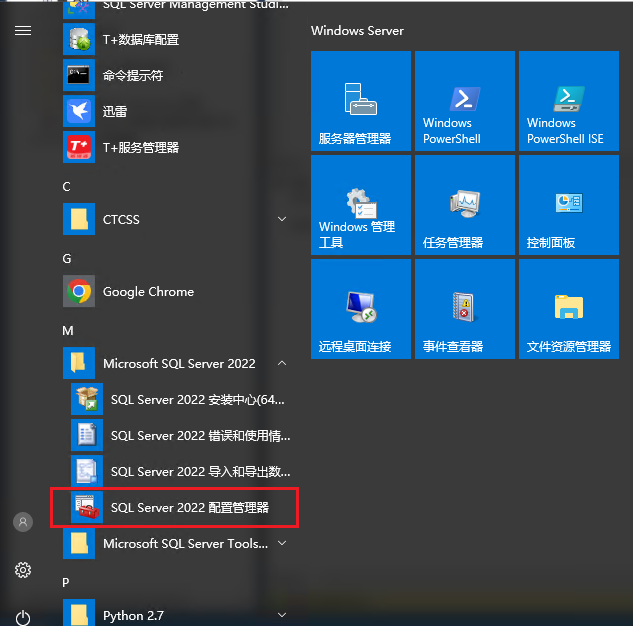Click the Windows Server group title
633x626 pixels.
pyautogui.click(x=357, y=31)
